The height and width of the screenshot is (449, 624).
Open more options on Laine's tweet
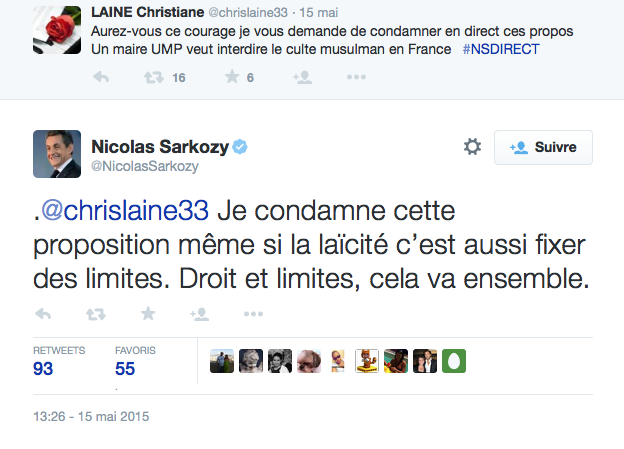click(x=357, y=77)
